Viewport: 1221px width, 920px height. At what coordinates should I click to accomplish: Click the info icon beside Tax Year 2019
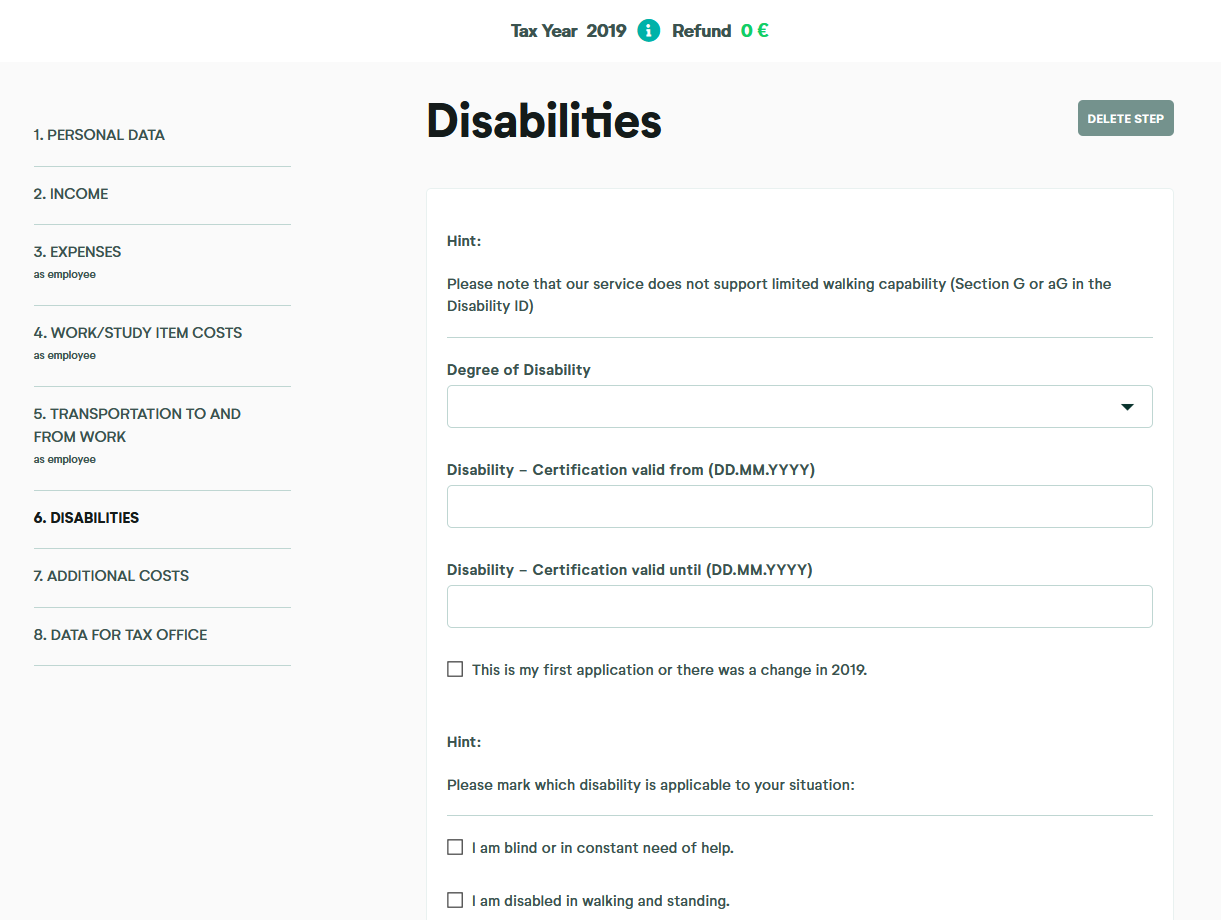click(649, 31)
